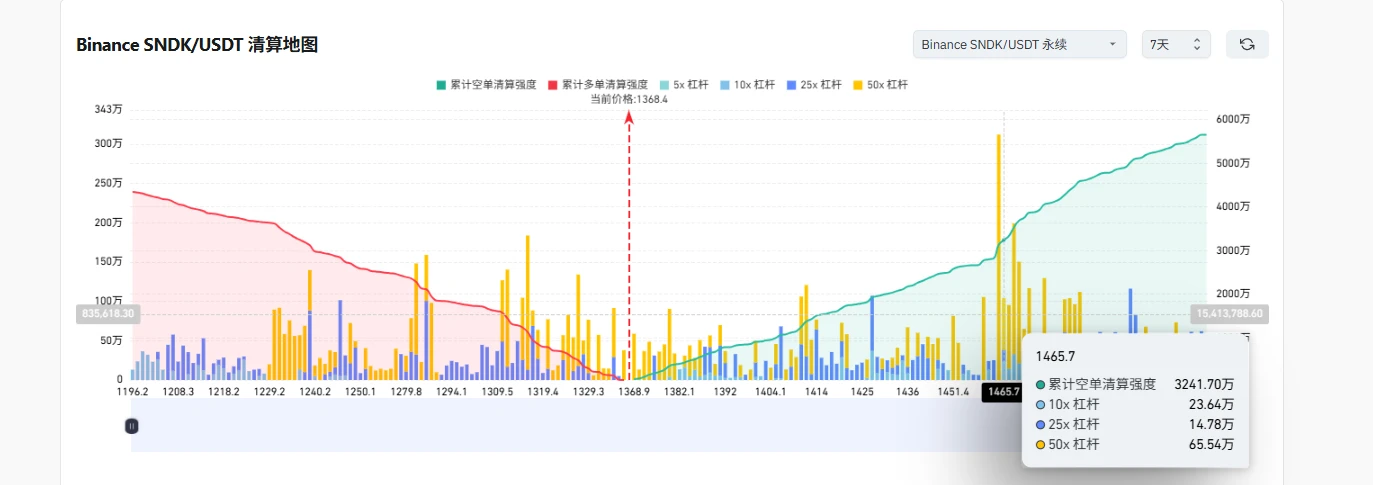Click the red current price arrow marker

629,118
